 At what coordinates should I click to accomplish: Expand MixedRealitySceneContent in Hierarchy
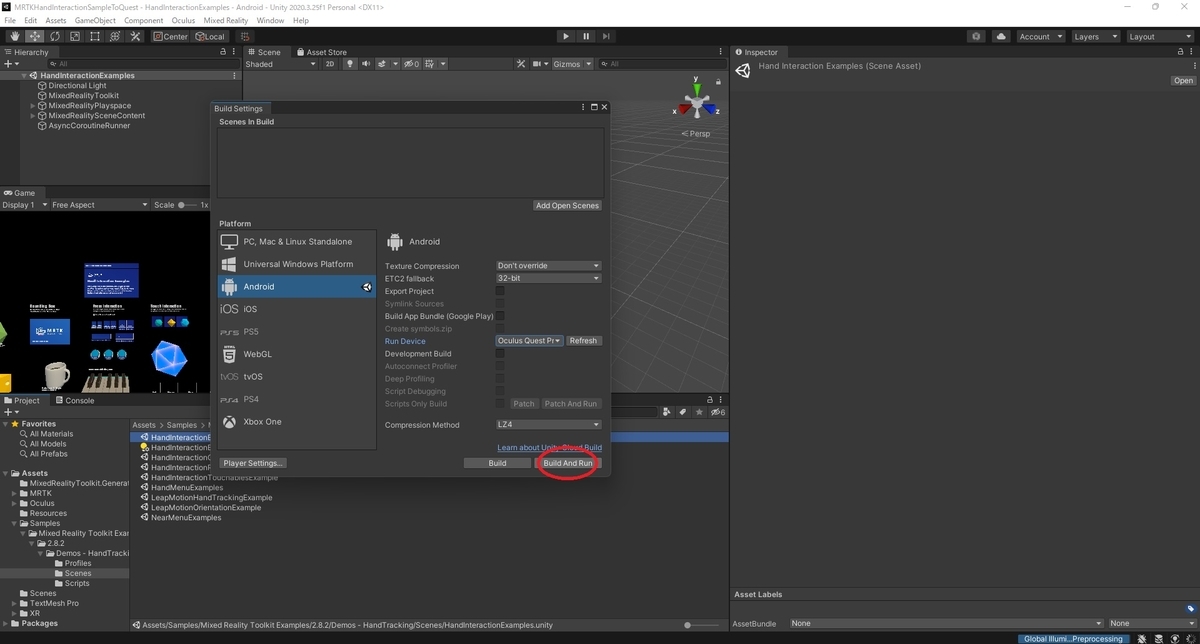click(33, 116)
